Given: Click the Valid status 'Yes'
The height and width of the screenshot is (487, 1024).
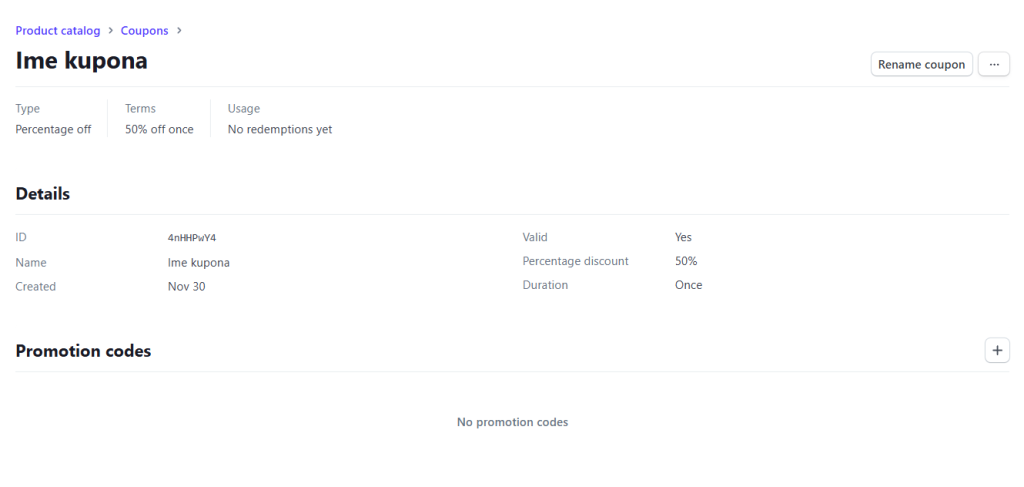Looking at the screenshot, I should tap(683, 237).
